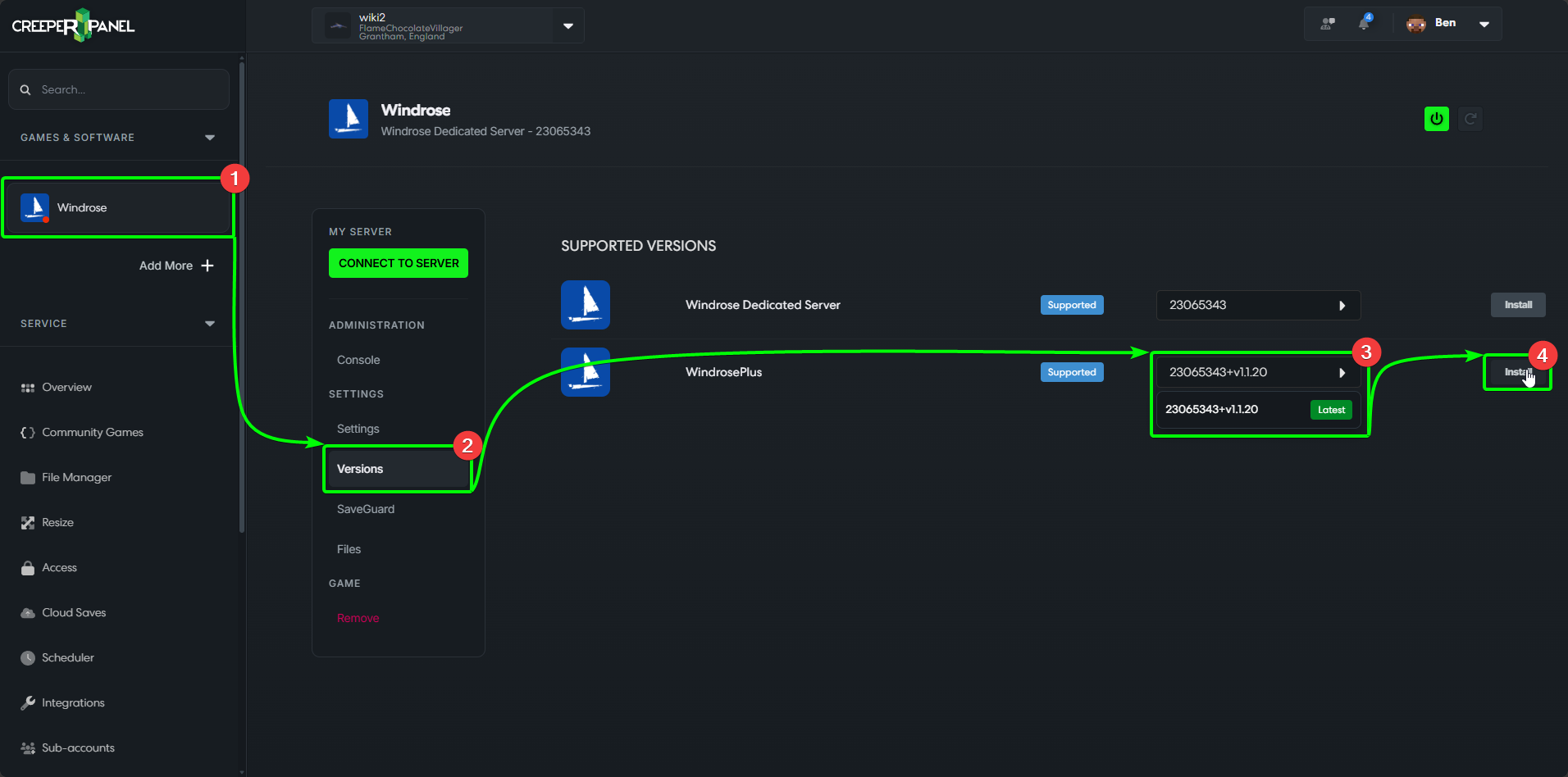Open the friends icon in top bar
This screenshot has height=777, width=1568.
tap(1328, 24)
